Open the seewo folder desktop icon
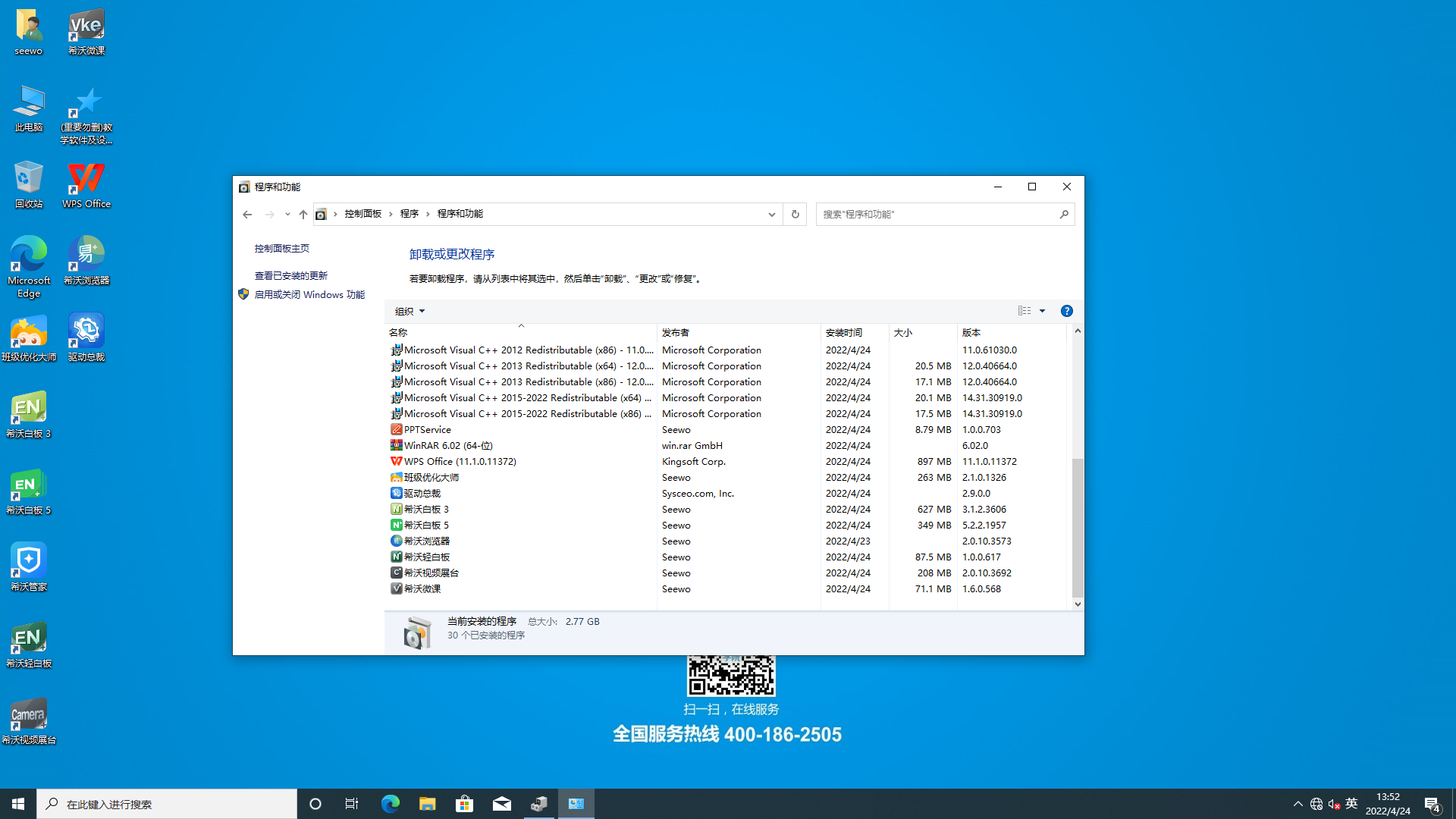Viewport: 1456px width, 819px height. click(29, 33)
